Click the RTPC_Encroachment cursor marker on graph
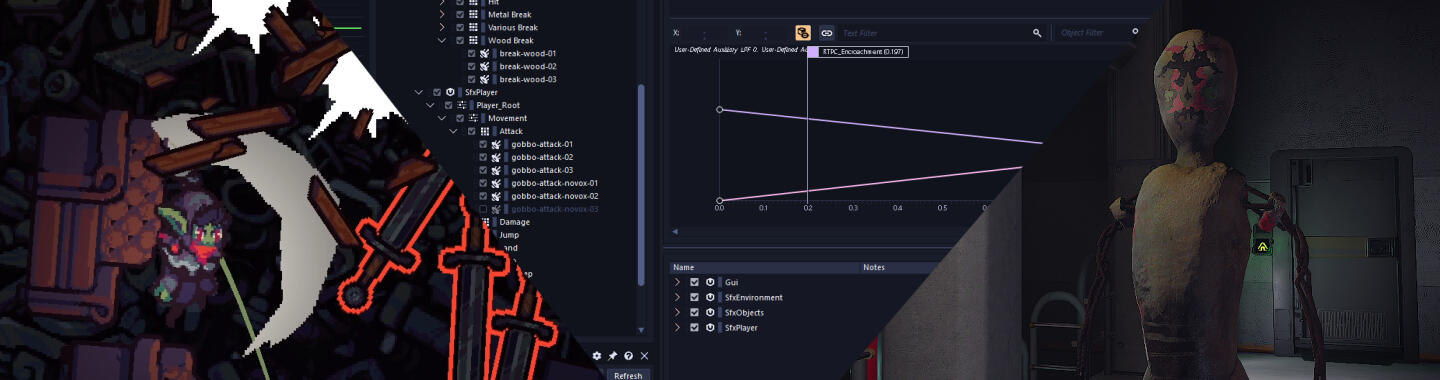Image resolution: width=1440 pixels, height=380 pixels. 813,52
